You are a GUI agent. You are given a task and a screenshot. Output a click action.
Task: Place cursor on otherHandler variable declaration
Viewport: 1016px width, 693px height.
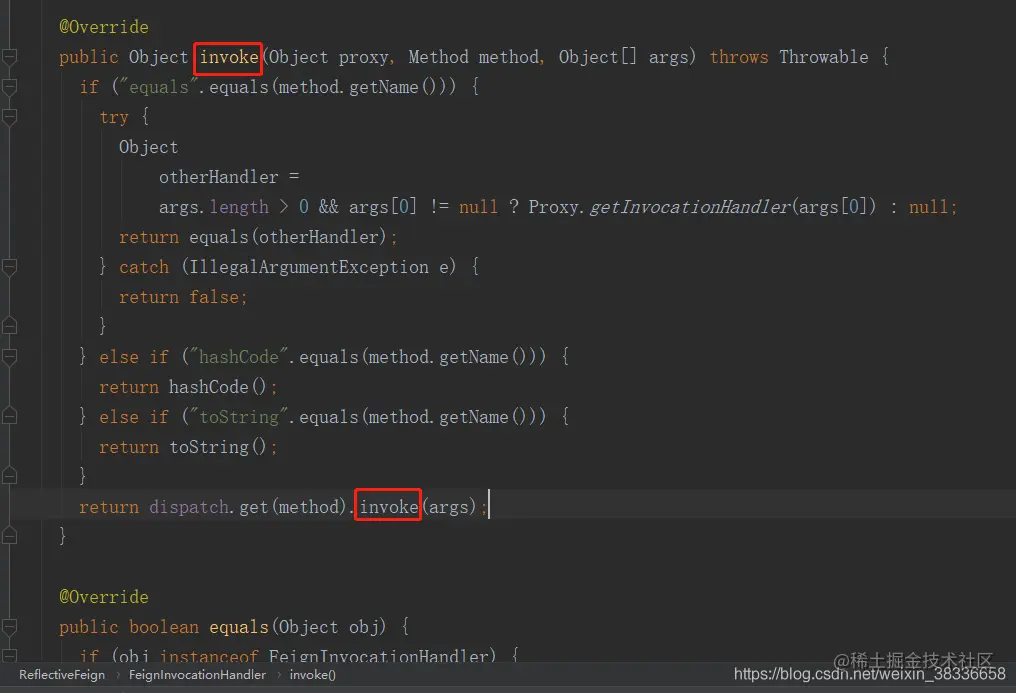[x=218, y=177]
